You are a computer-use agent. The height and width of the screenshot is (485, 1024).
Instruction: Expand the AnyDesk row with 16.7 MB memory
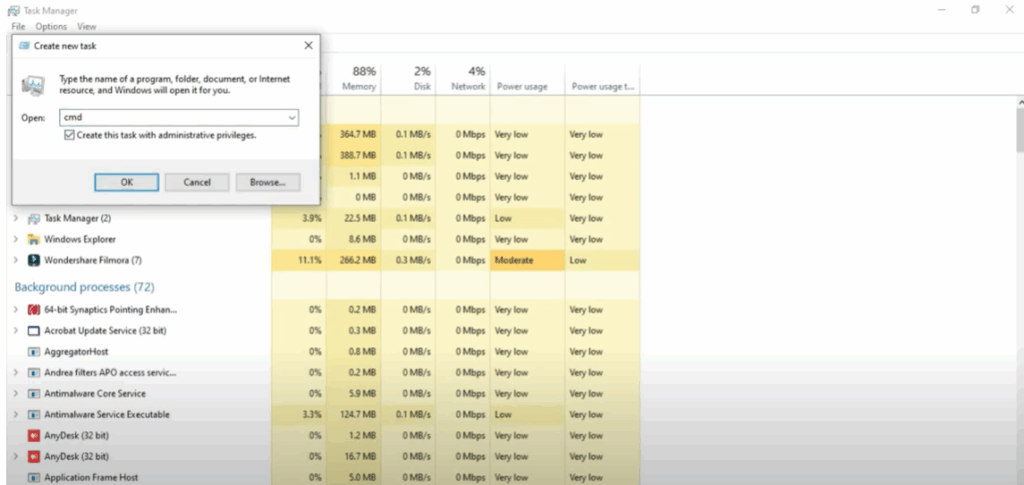click(x=16, y=456)
